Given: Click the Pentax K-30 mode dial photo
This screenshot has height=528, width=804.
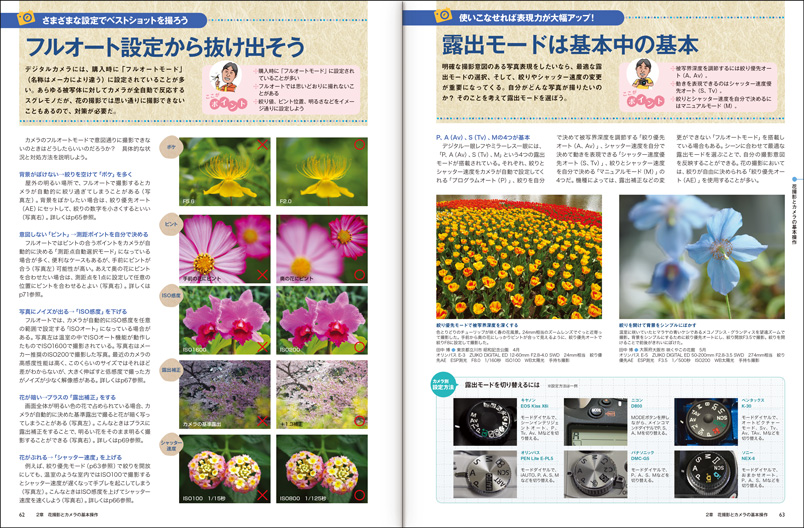Looking at the screenshot, I should tap(706, 422).
